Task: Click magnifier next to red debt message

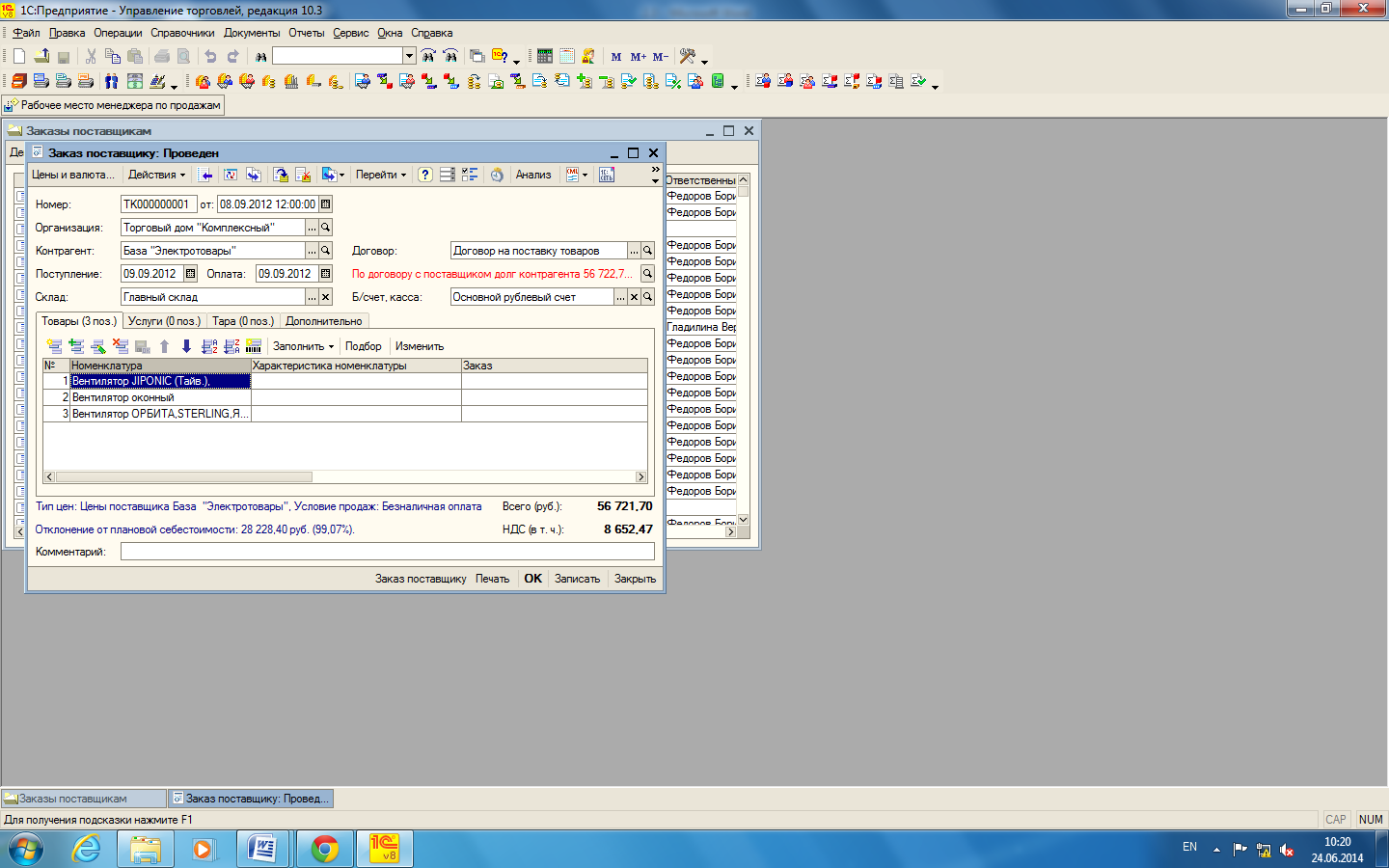Action: [648, 274]
